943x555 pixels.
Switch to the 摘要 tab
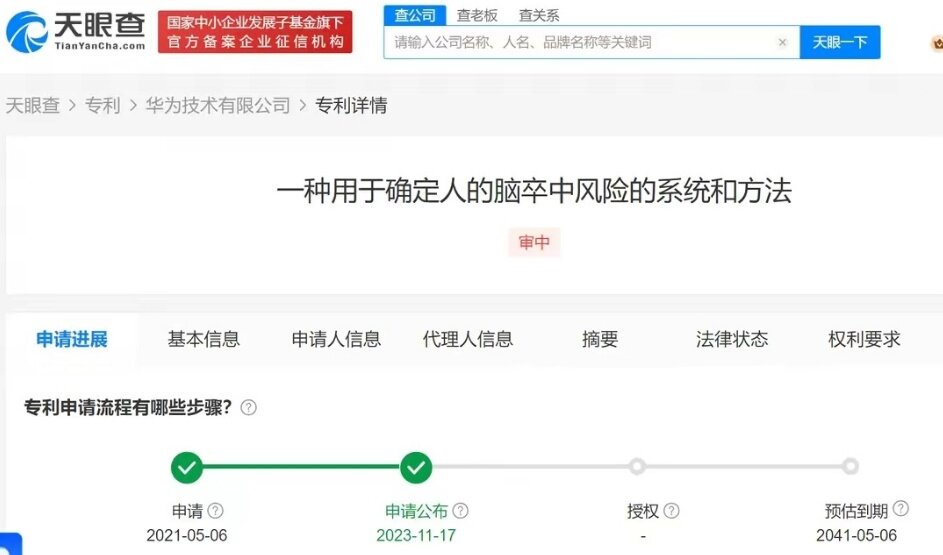pyautogui.click(x=600, y=339)
